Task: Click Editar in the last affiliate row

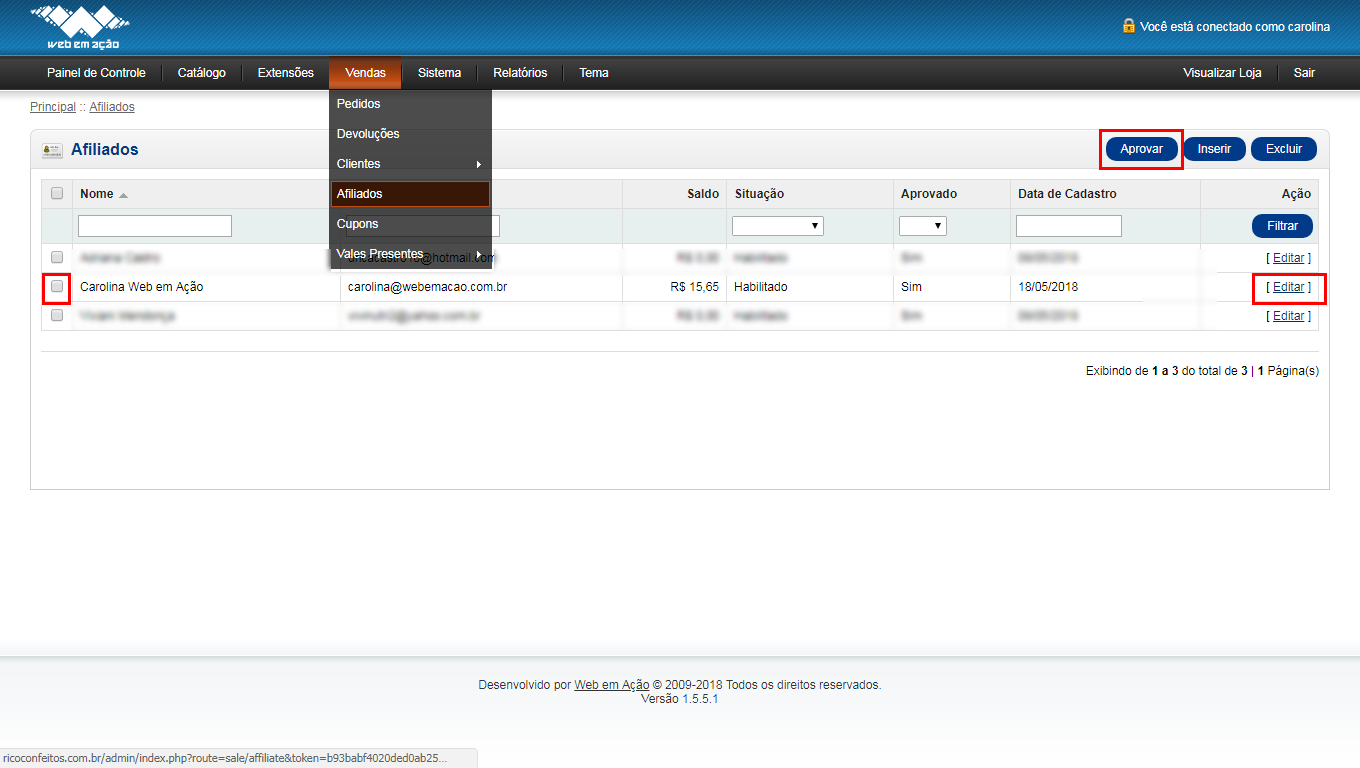Action: click(1289, 316)
